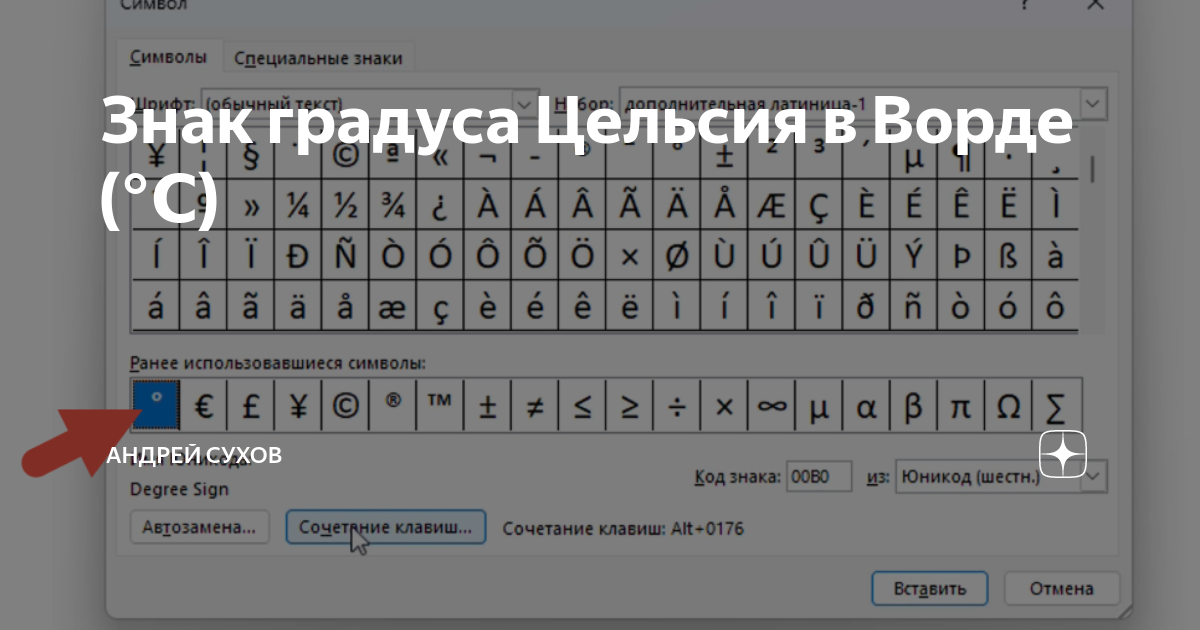Pick capital Ñ with tilde
Screen dimensions: 1200x630
click(x=345, y=256)
